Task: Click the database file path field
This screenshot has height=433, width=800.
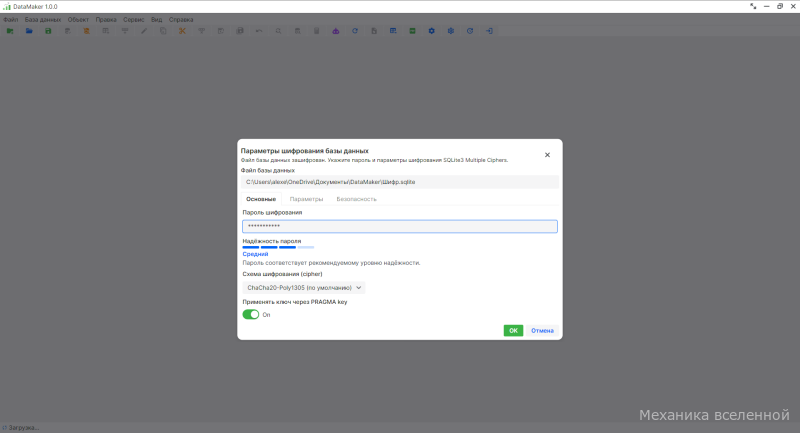Action: point(400,182)
